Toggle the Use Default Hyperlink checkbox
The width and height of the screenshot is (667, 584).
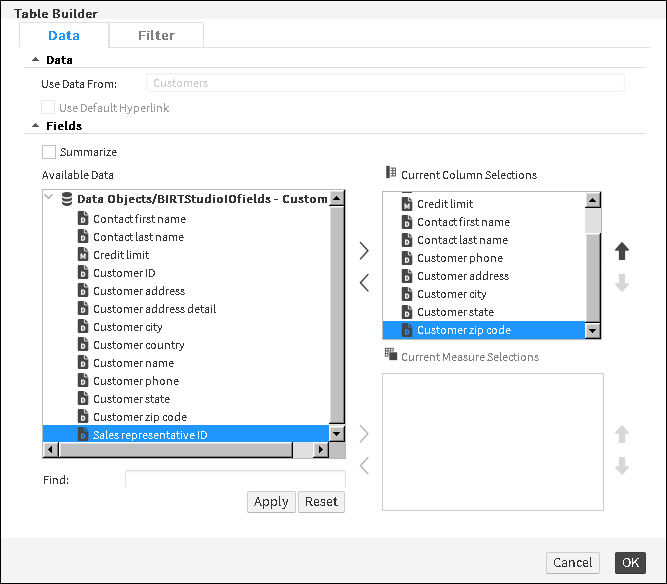(48, 107)
